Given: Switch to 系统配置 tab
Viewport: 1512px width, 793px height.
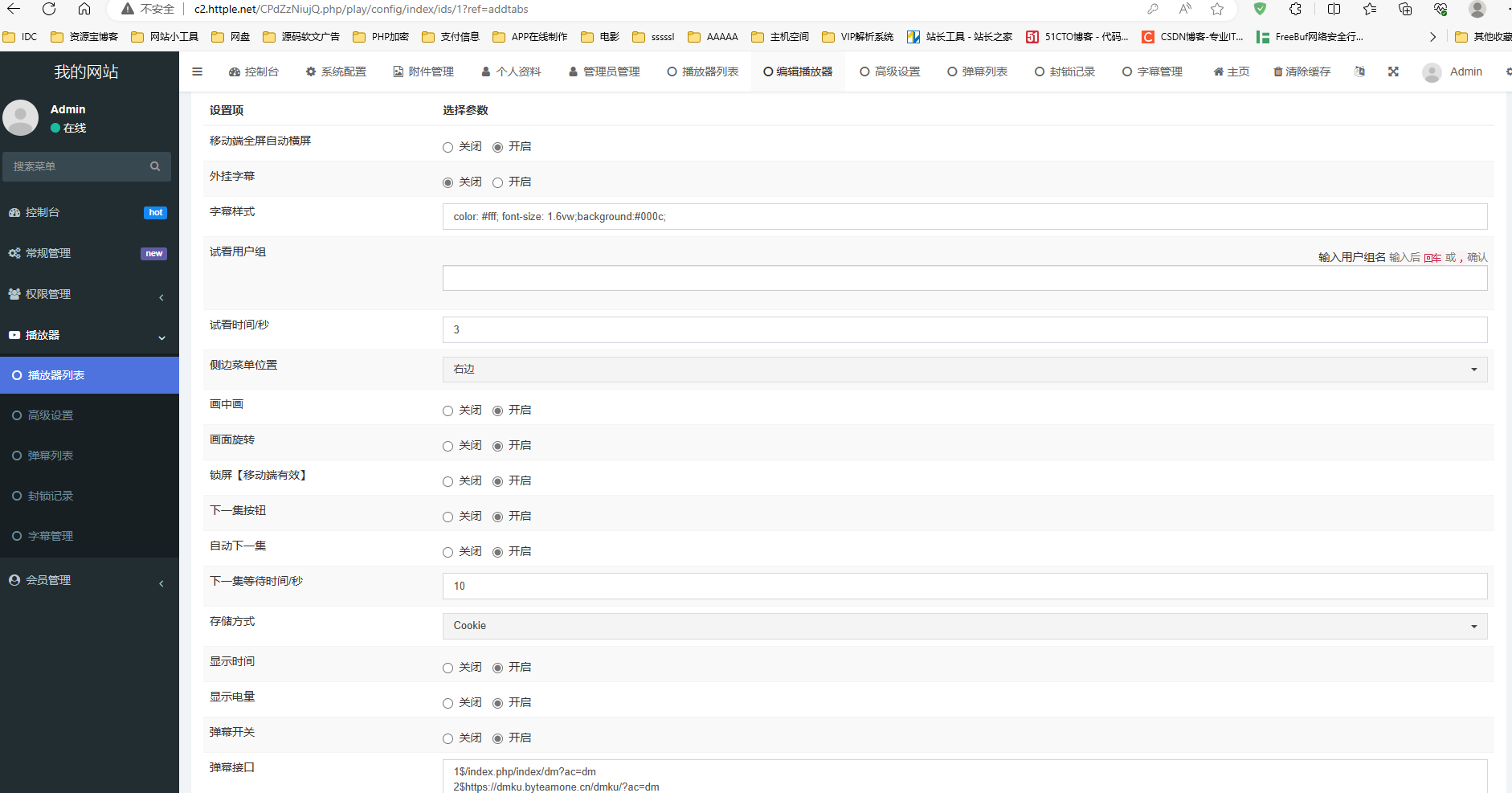Looking at the screenshot, I should point(336,72).
